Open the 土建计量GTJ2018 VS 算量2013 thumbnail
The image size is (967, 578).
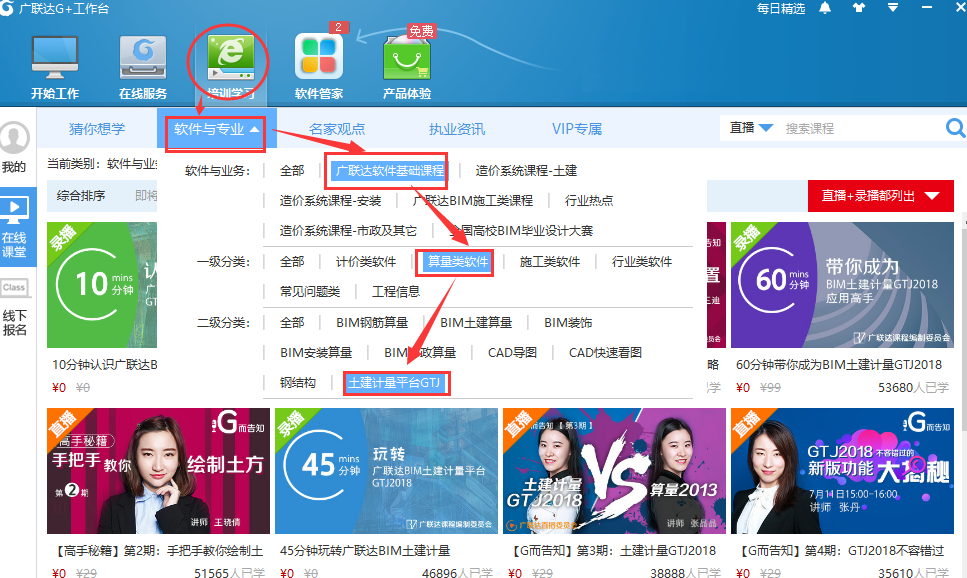coord(614,471)
